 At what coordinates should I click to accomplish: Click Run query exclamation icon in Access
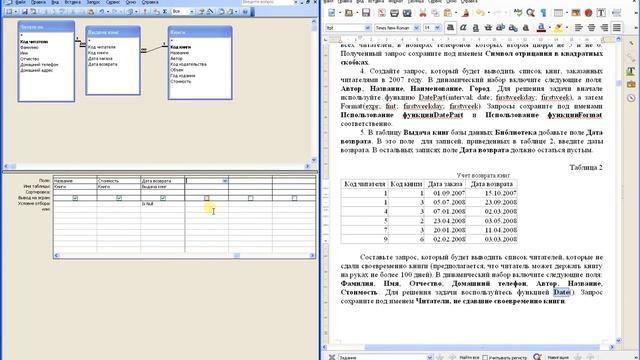coord(145,12)
